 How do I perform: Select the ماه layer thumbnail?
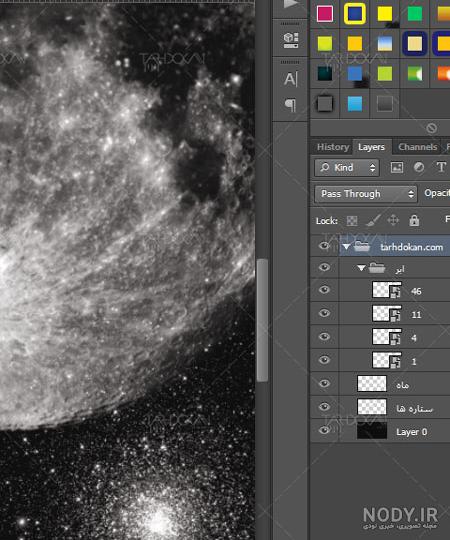point(372,383)
